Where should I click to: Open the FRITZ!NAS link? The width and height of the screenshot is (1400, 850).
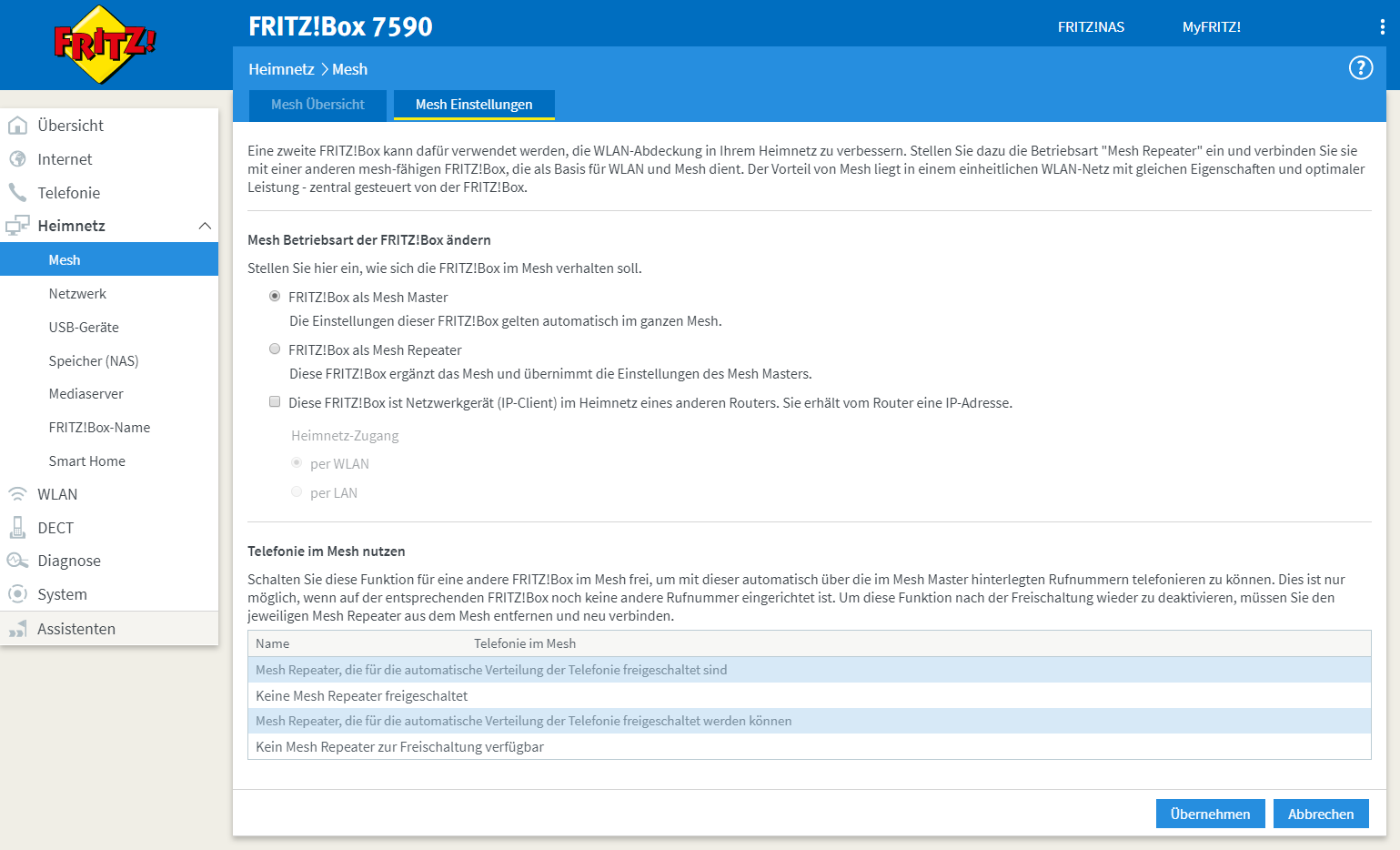pyautogui.click(x=1091, y=27)
